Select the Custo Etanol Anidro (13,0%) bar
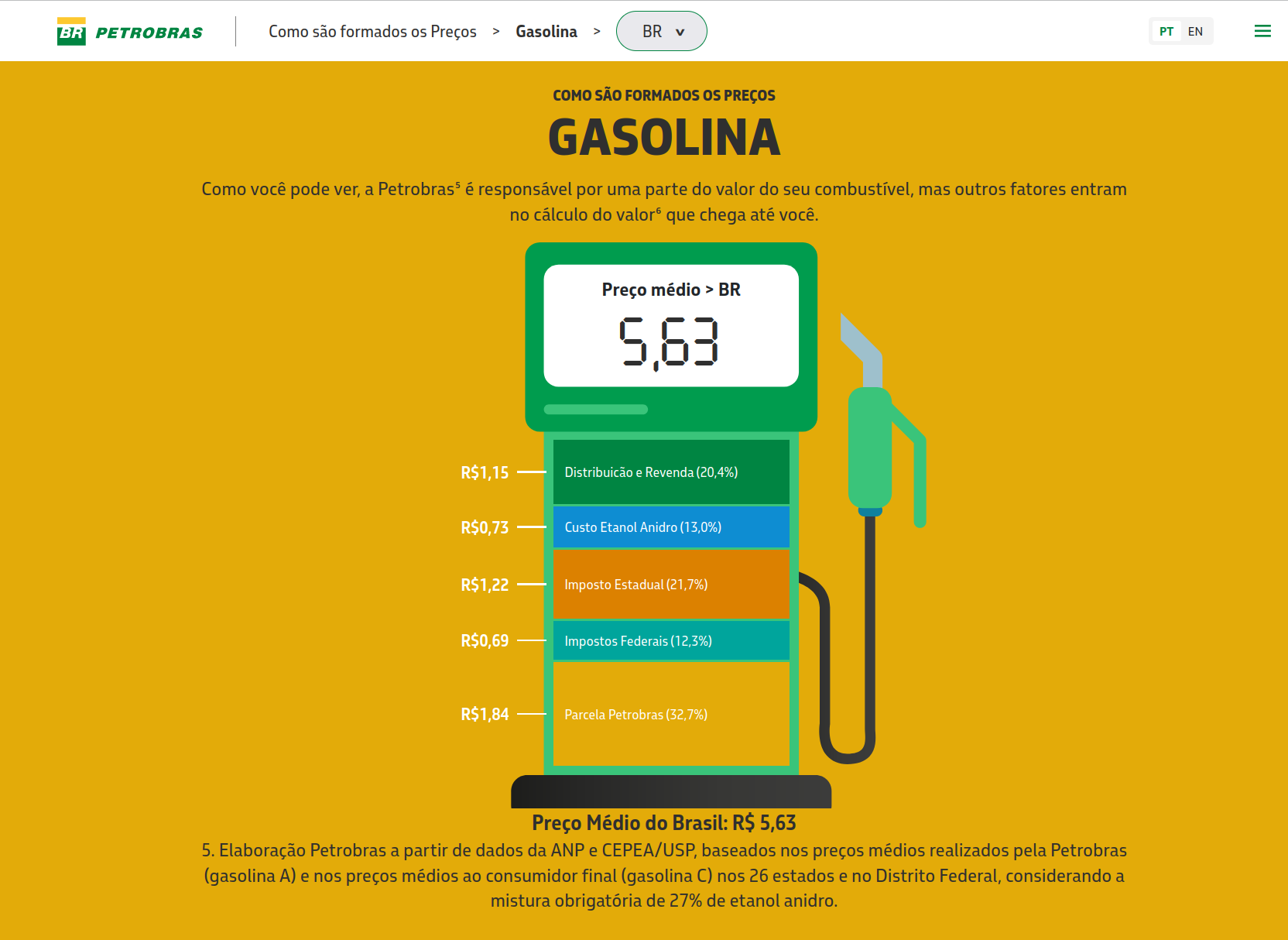Image resolution: width=1288 pixels, height=940 pixels. pos(671,527)
